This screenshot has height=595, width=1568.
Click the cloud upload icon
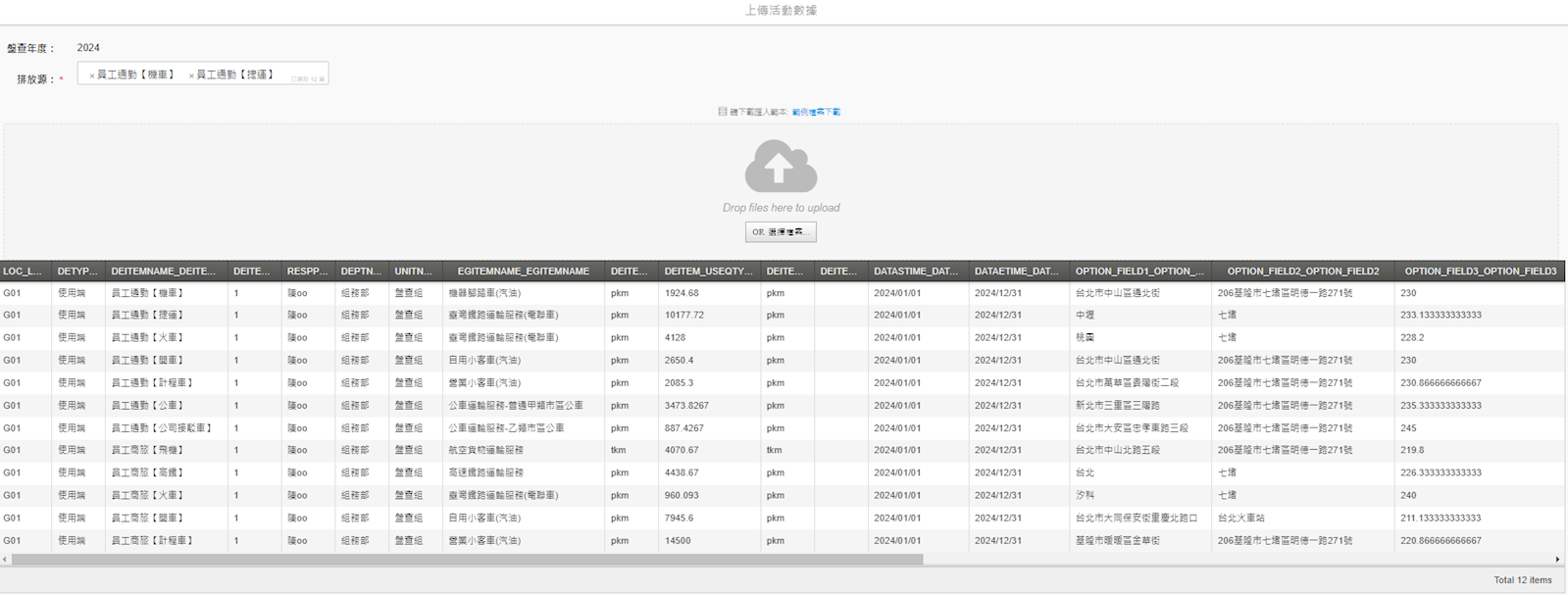tap(781, 167)
